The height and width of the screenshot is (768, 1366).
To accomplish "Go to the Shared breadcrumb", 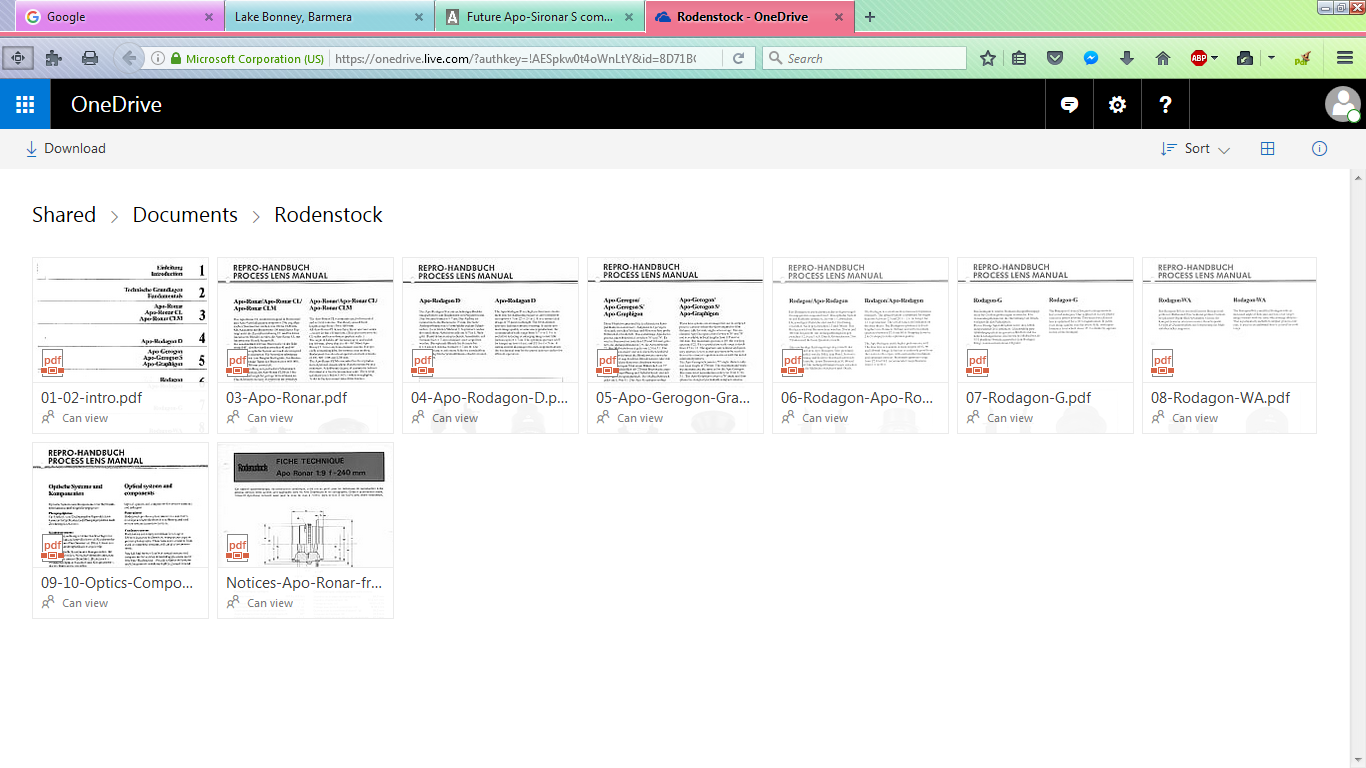I will [x=64, y=215].
